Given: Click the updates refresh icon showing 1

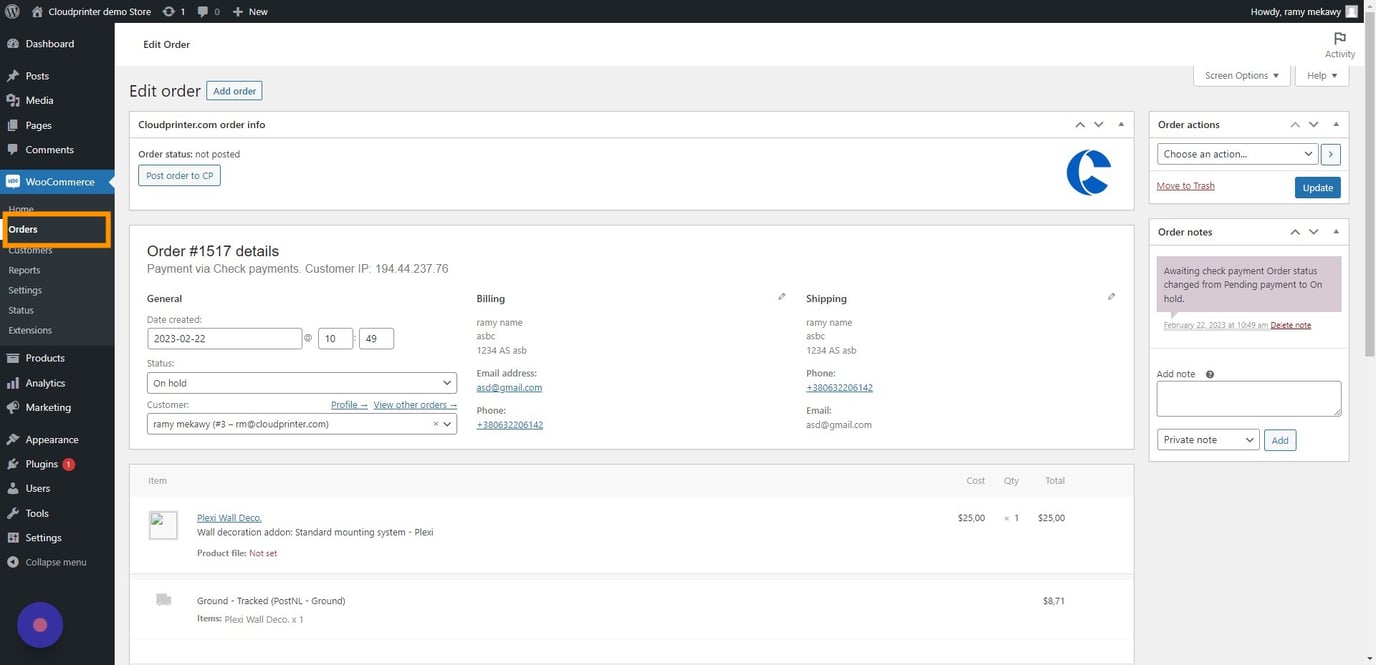Looking at the screenshot, I should coord(168,11).
